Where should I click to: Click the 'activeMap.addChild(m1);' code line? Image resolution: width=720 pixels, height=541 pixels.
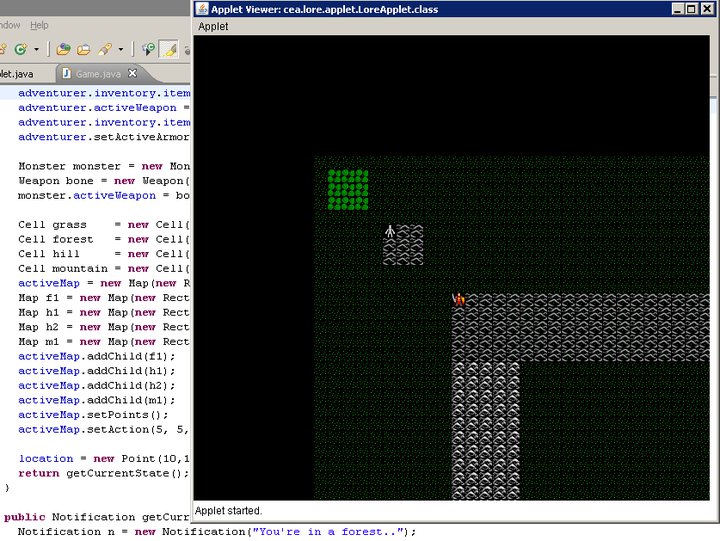click(96, 400)
